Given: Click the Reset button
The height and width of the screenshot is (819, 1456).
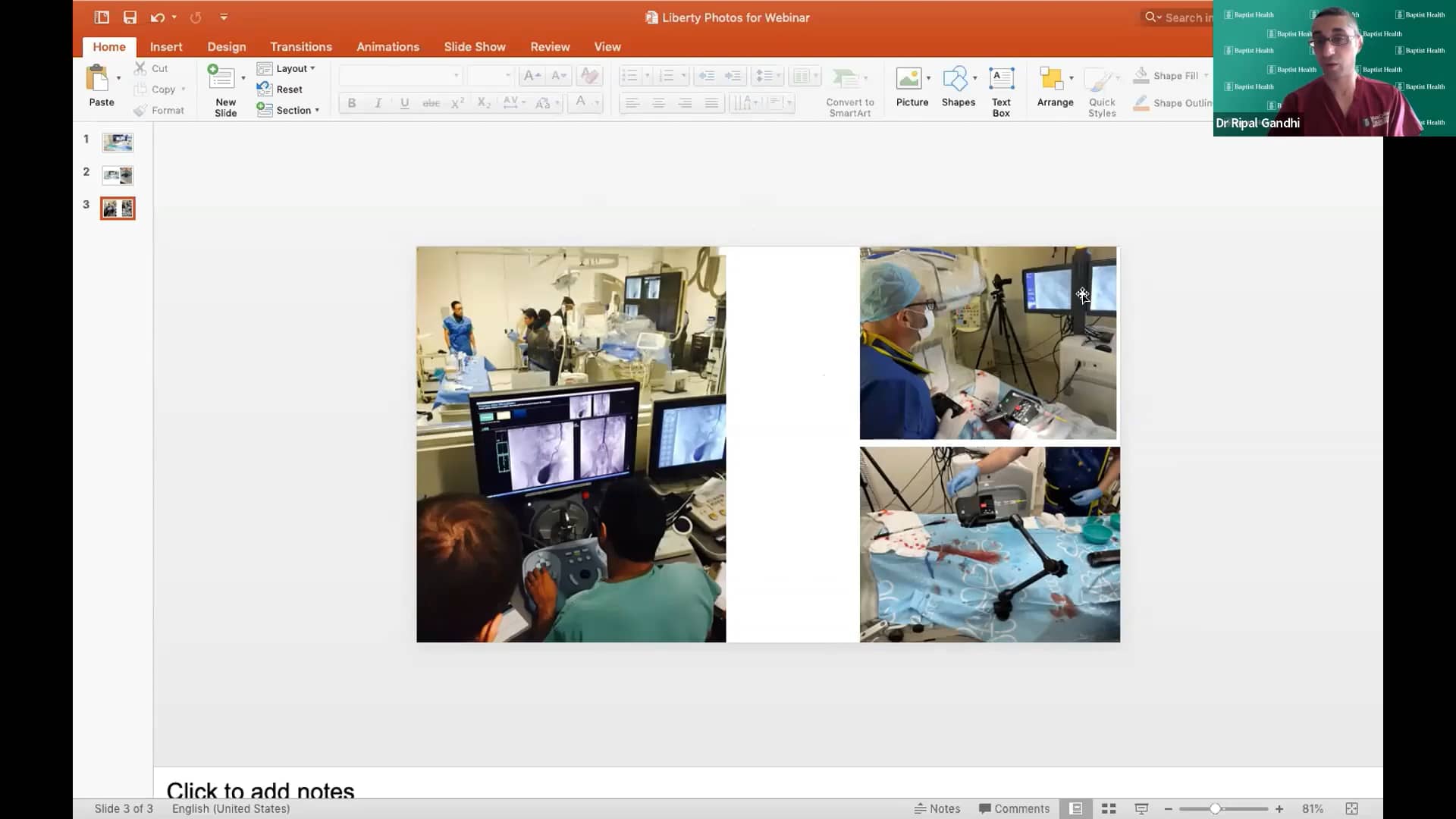Looking at the screenshot, I should coord(280,89).
